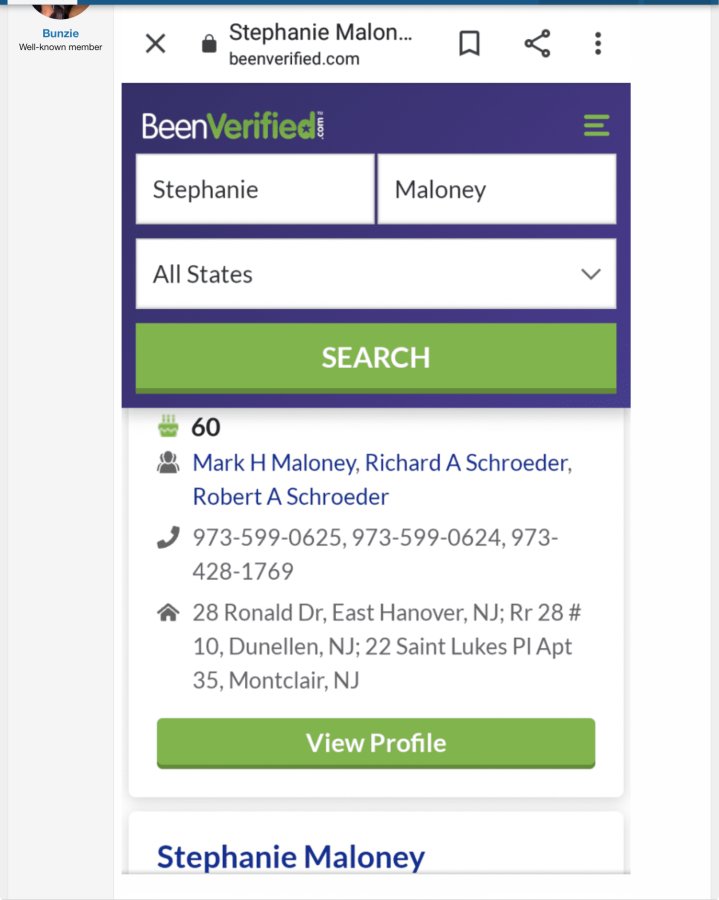Close the browser tab with X icon

tap(156, 44)
